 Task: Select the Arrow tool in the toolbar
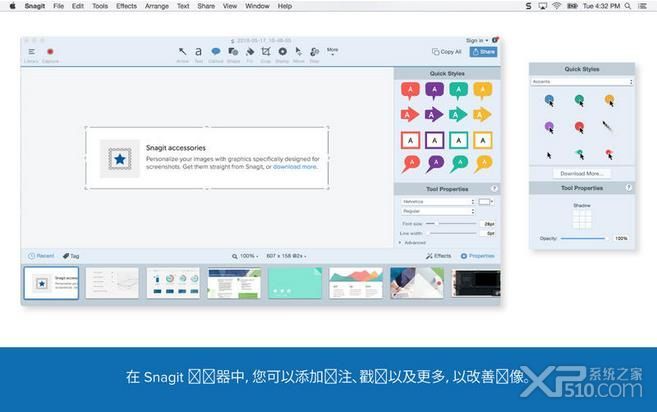(x=182, y=52)
